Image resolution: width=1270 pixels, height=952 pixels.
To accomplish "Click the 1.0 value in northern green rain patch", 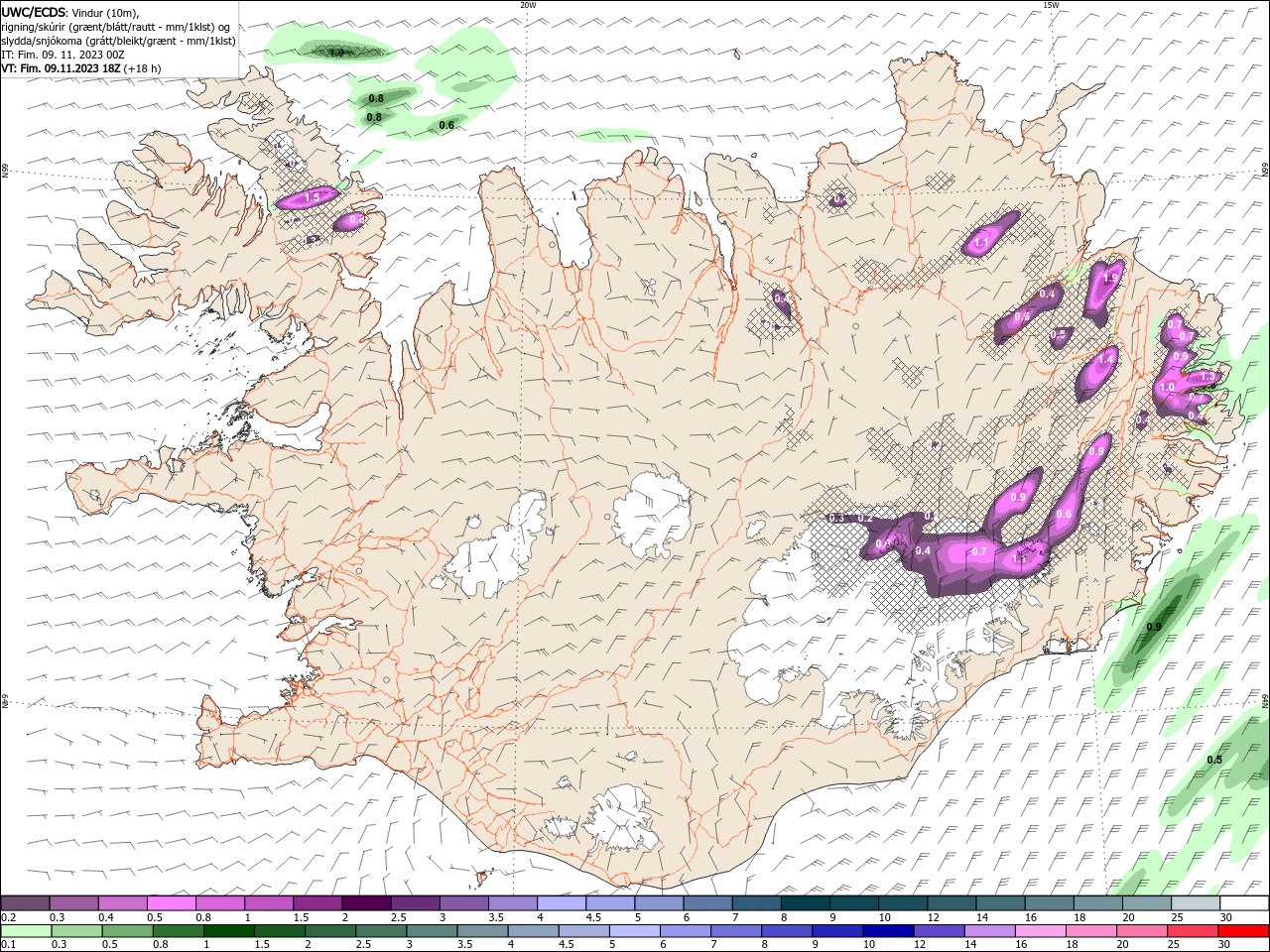I will (336, 52).
